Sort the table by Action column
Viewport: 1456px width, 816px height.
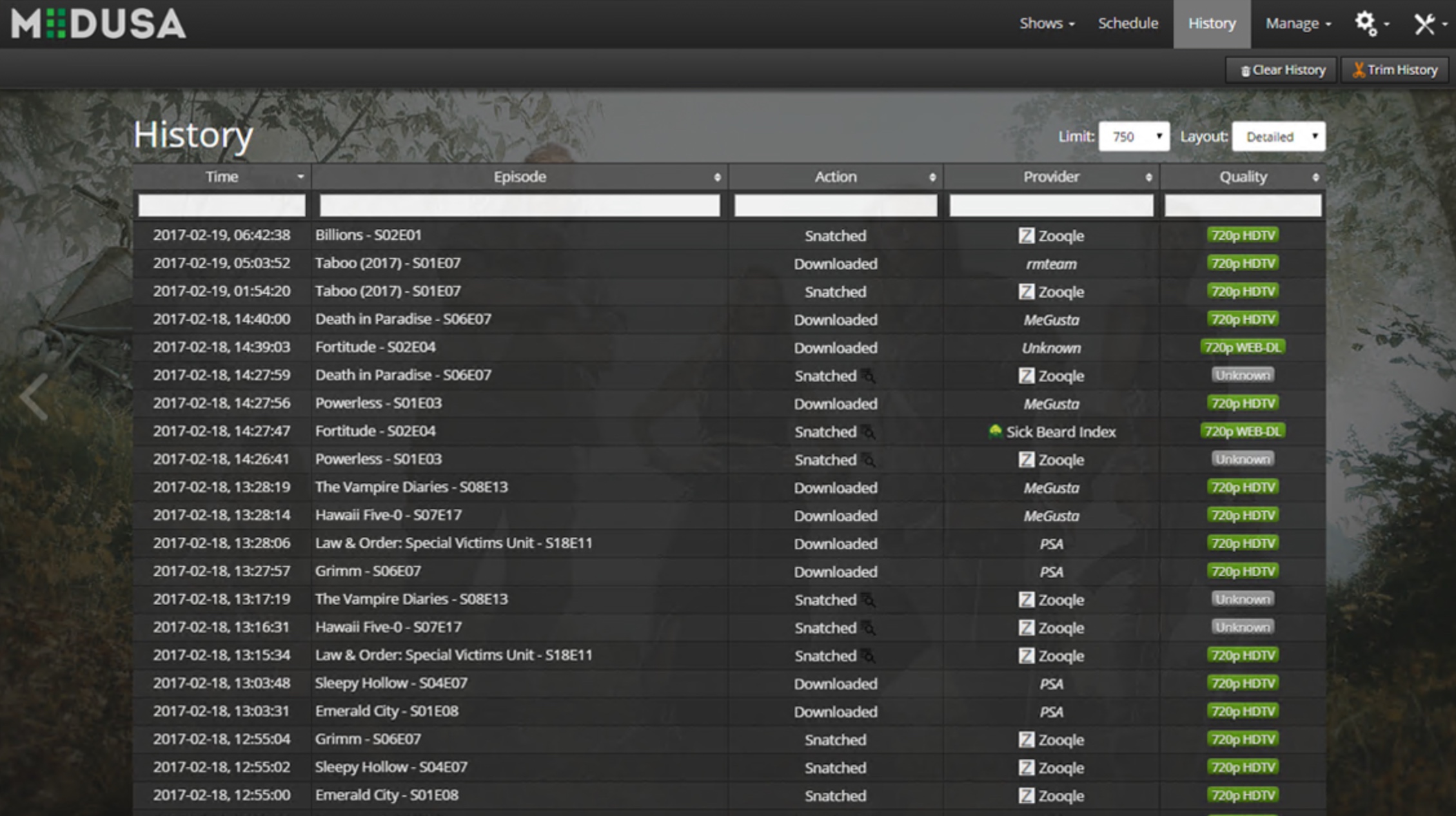(x=836, y=177)
